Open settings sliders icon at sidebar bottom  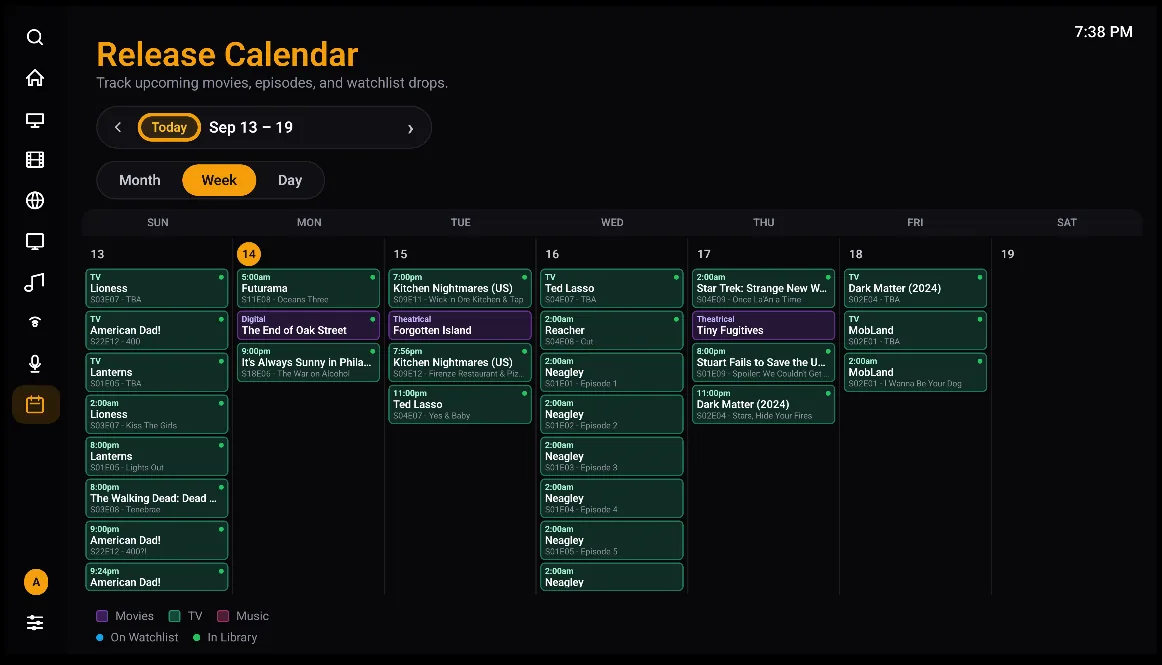35,623
